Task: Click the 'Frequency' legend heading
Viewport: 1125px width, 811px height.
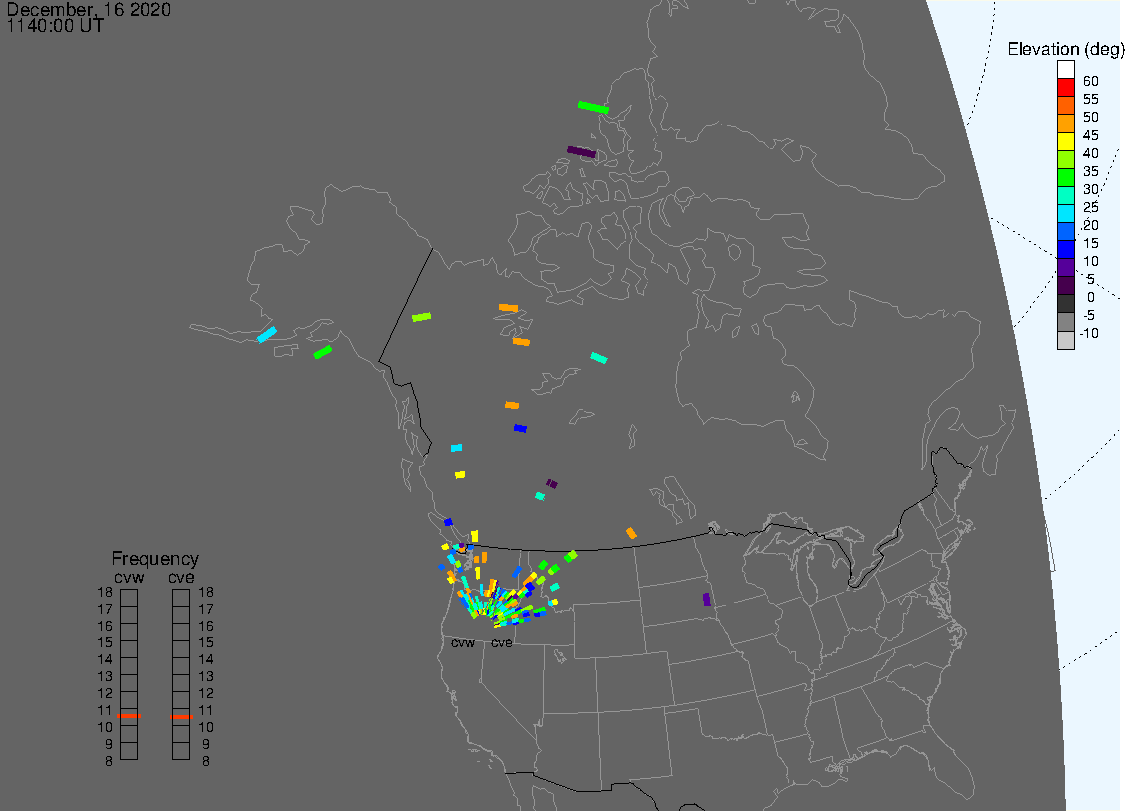Action: pos(155,558)
